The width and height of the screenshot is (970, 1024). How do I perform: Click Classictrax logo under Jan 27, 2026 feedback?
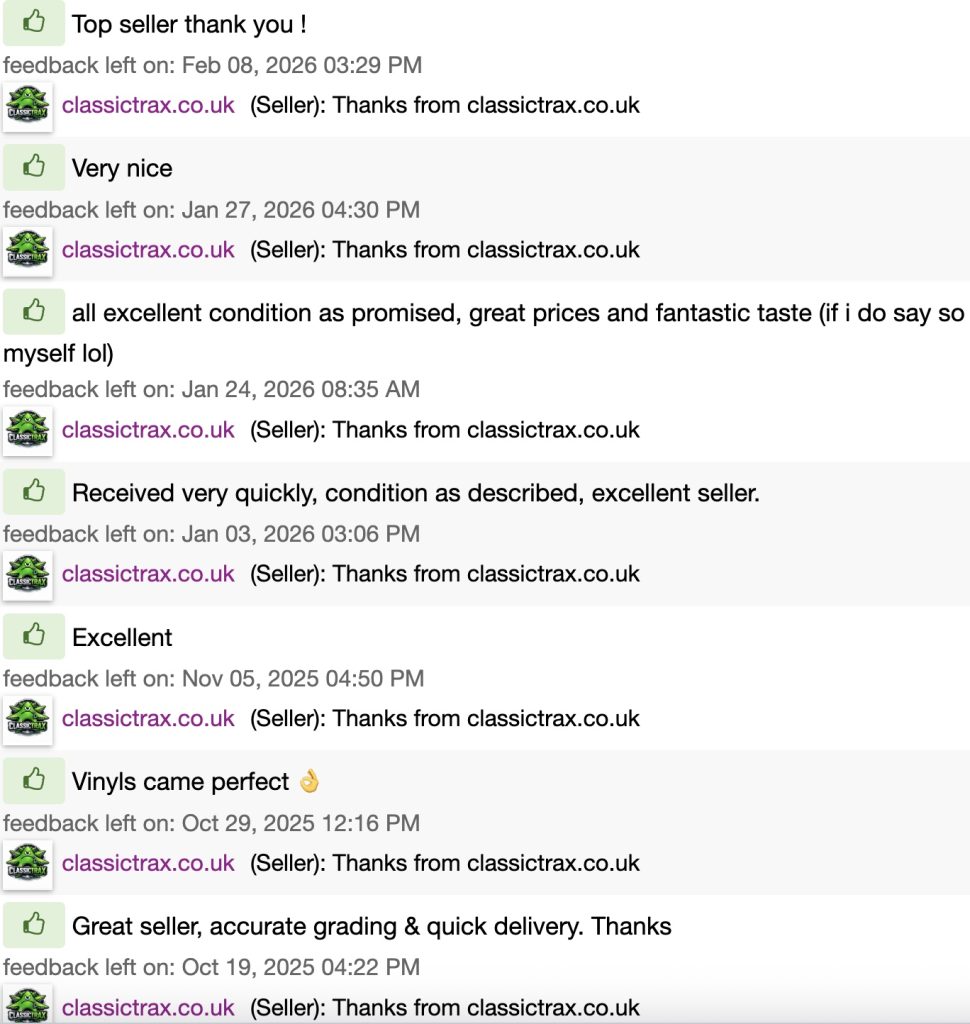click(x=28, y=249)
